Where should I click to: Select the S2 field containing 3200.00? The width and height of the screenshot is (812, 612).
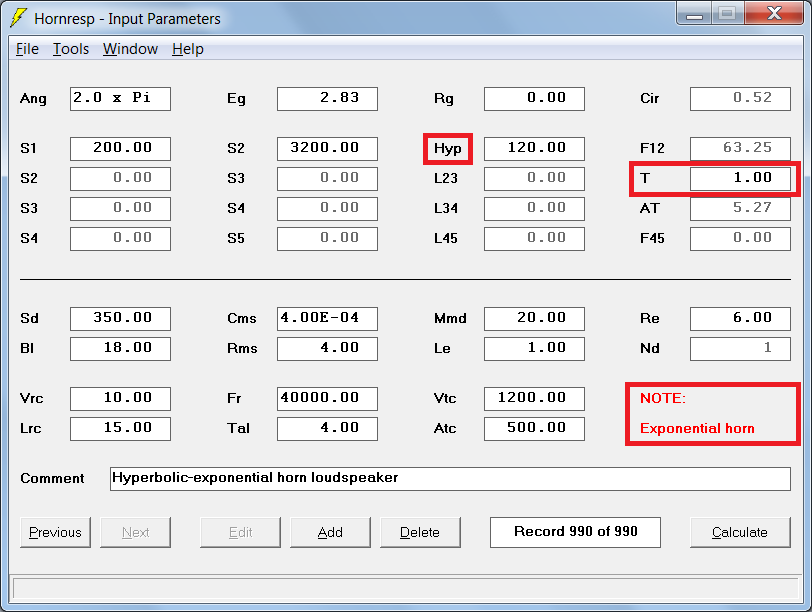tap(327, 149)
